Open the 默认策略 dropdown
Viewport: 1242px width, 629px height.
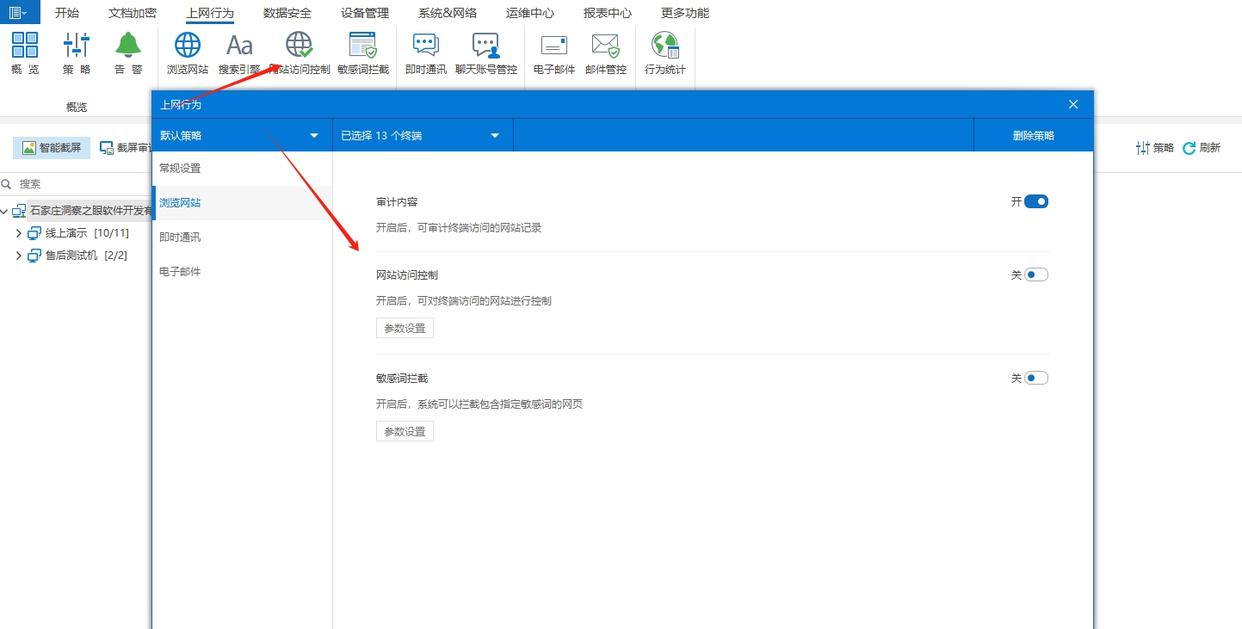[x=240, y=135]
